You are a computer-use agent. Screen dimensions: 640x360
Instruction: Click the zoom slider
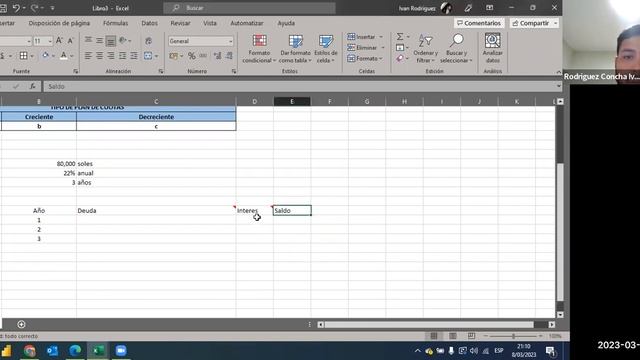click(513, 336)
